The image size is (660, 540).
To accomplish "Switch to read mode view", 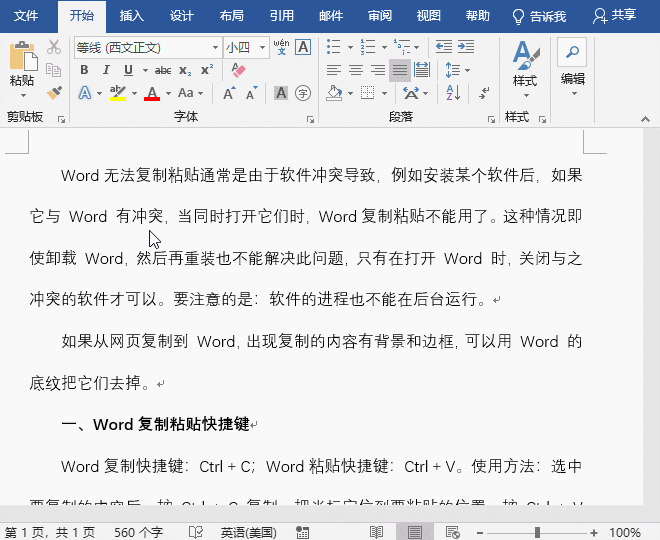I will pyautogui.click(x=376, y=532).
